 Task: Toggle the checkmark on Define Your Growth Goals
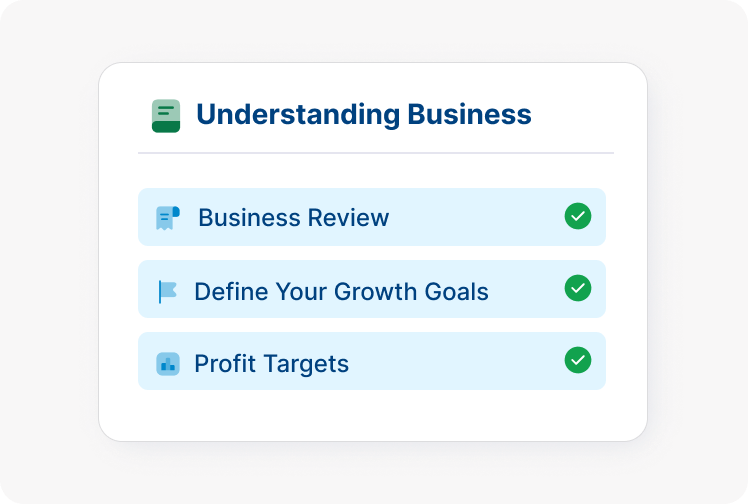tap(577, 288)
